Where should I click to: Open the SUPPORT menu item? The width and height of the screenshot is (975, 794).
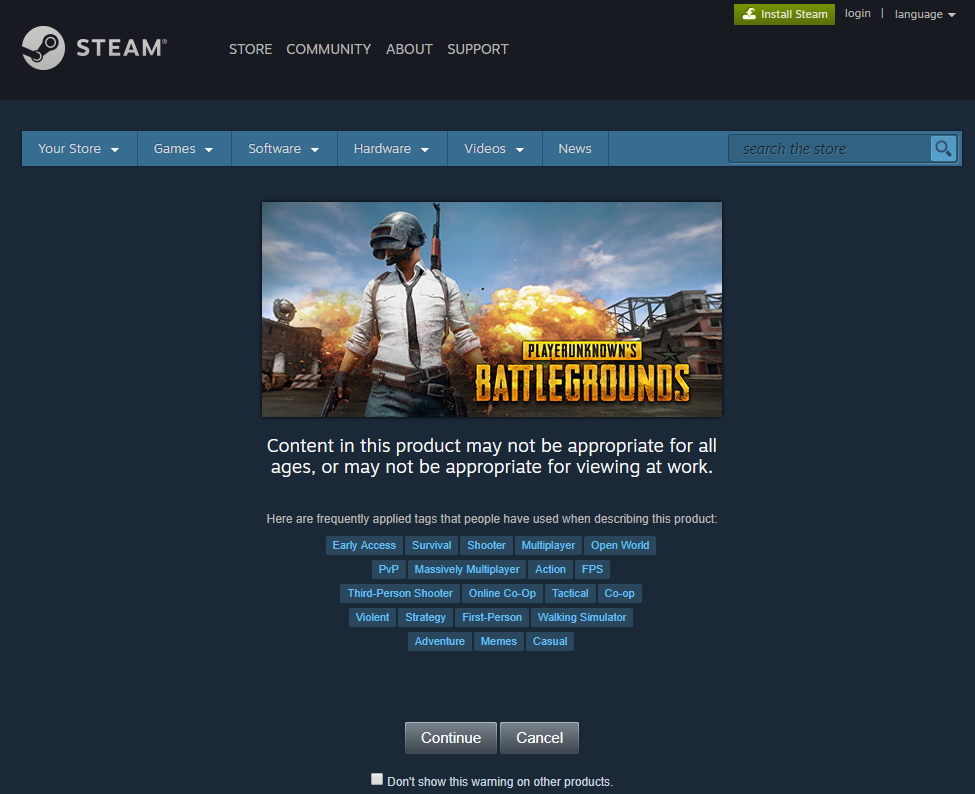(x=478, y=49)
